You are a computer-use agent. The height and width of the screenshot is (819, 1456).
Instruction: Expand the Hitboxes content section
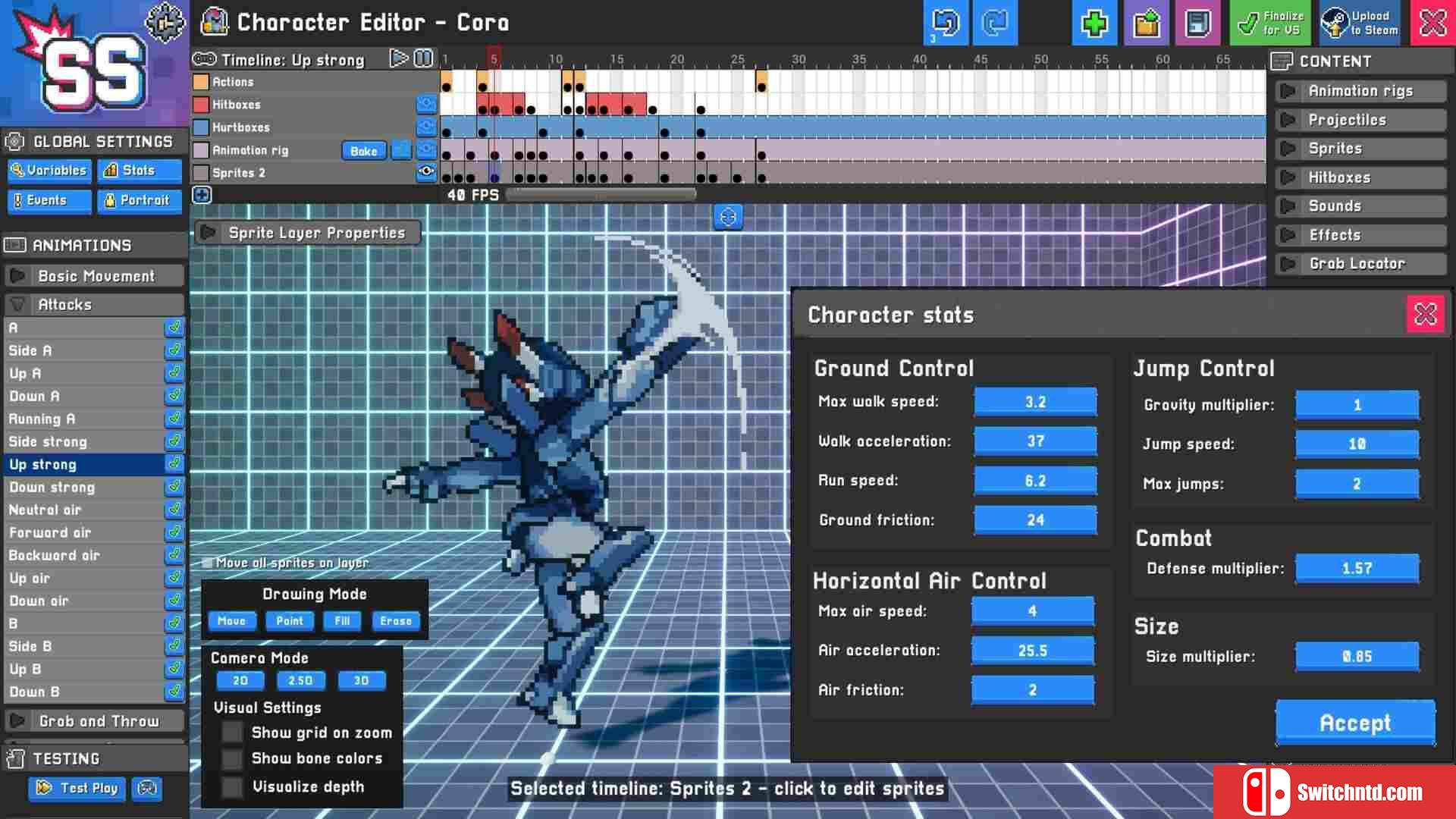(x=1360, y=177)
